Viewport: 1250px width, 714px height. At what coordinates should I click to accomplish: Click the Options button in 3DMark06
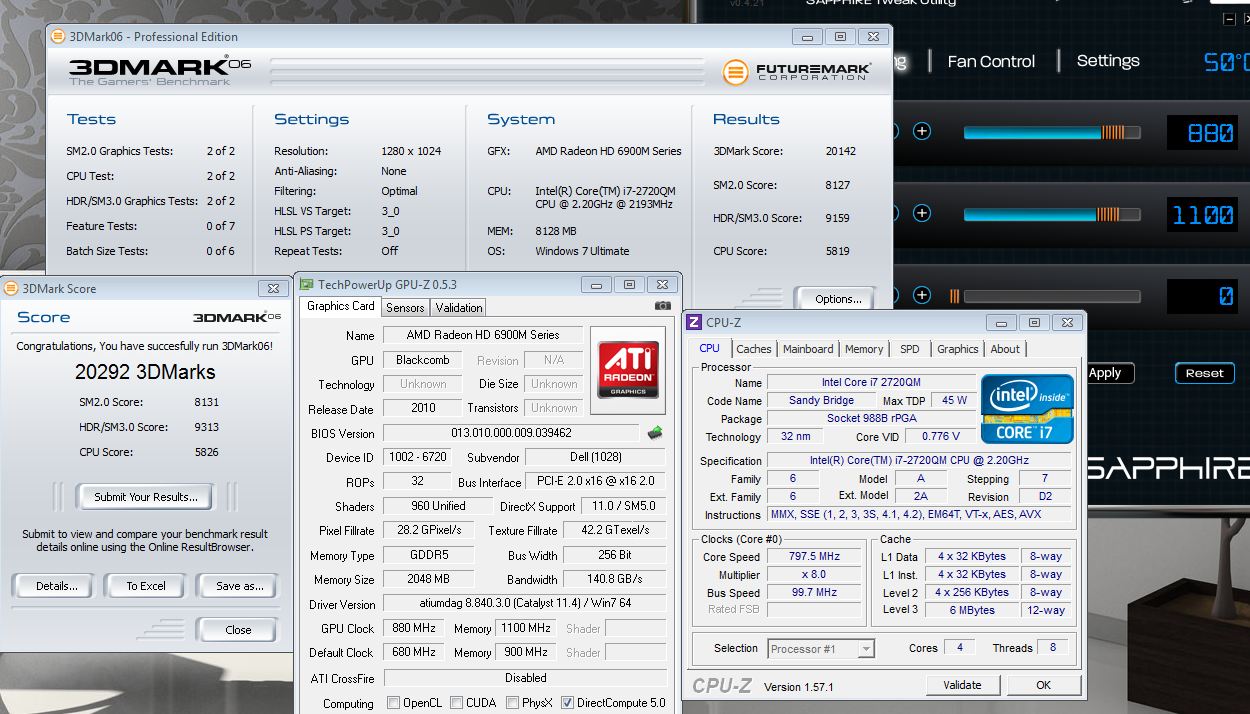(x=838, y=298)
